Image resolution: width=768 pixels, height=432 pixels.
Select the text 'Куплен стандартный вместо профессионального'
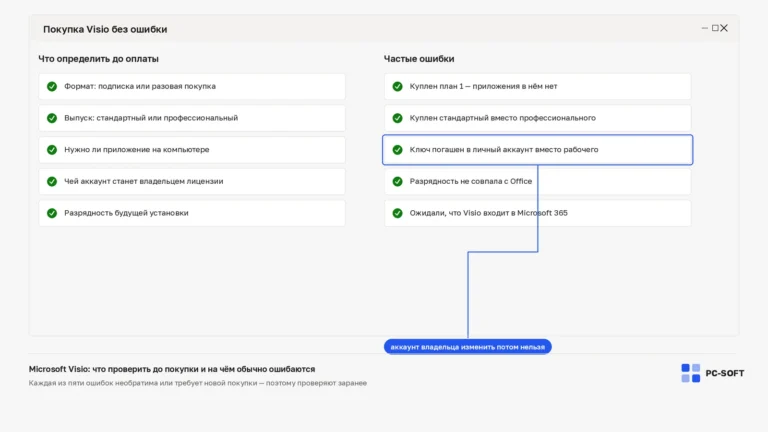click(503, 118)
